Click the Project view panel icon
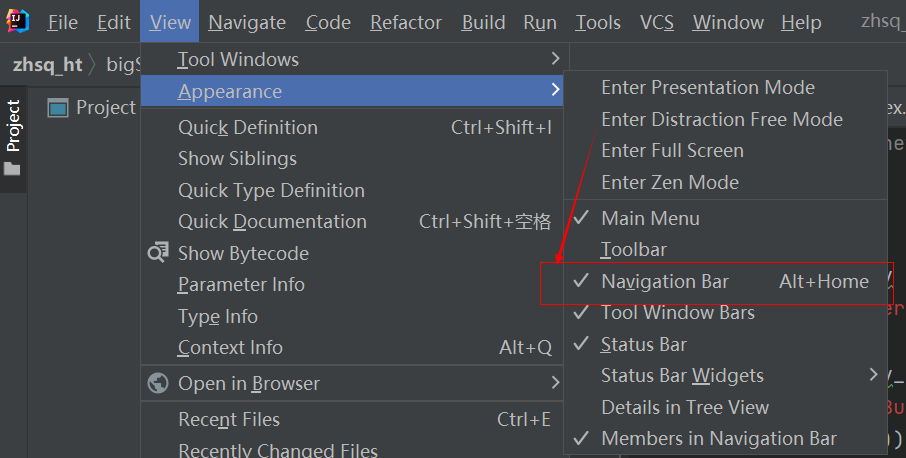Screen dimensions: 906x458 [58, 108]
